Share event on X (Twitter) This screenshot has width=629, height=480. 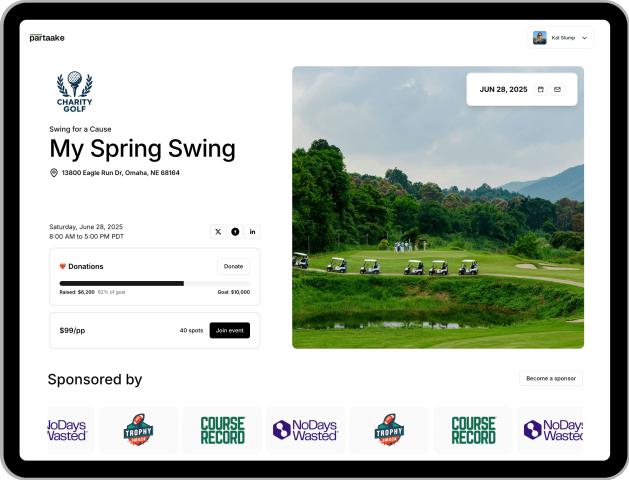click(218, 232)
